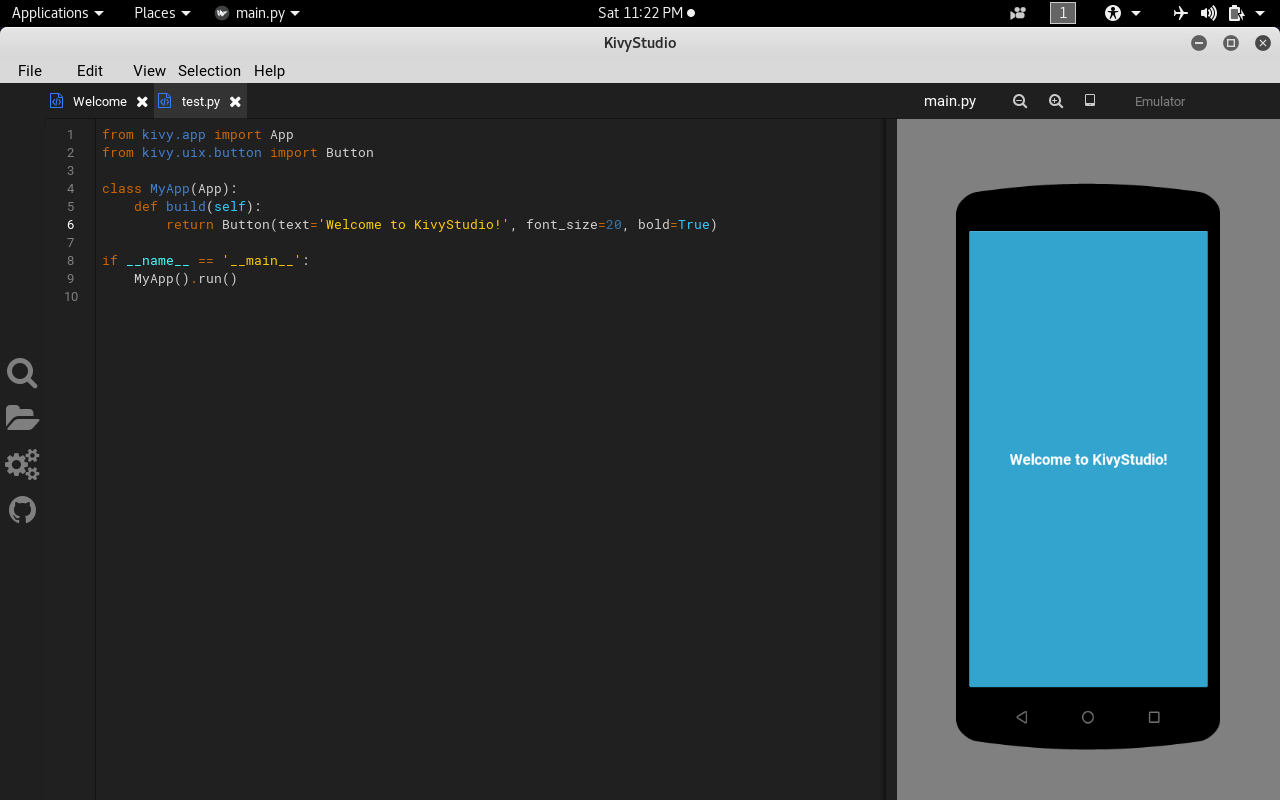This screenshot has width=1280, height=800.
Task: Click the main.py label in emulator toolbar
Action: pyautogui.click(x=950, y=101)
